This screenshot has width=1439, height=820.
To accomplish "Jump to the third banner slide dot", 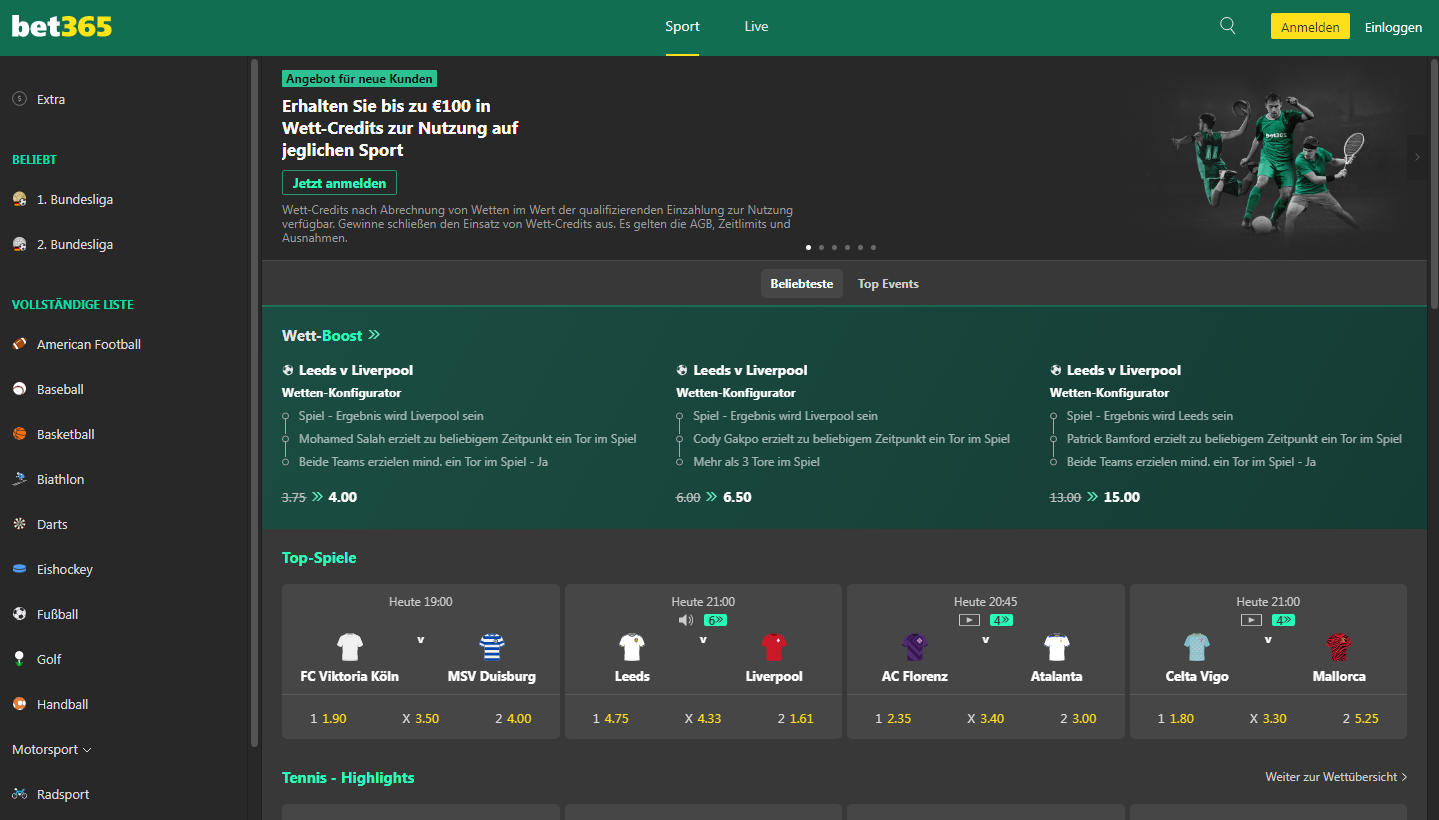I will coord(834,247).
